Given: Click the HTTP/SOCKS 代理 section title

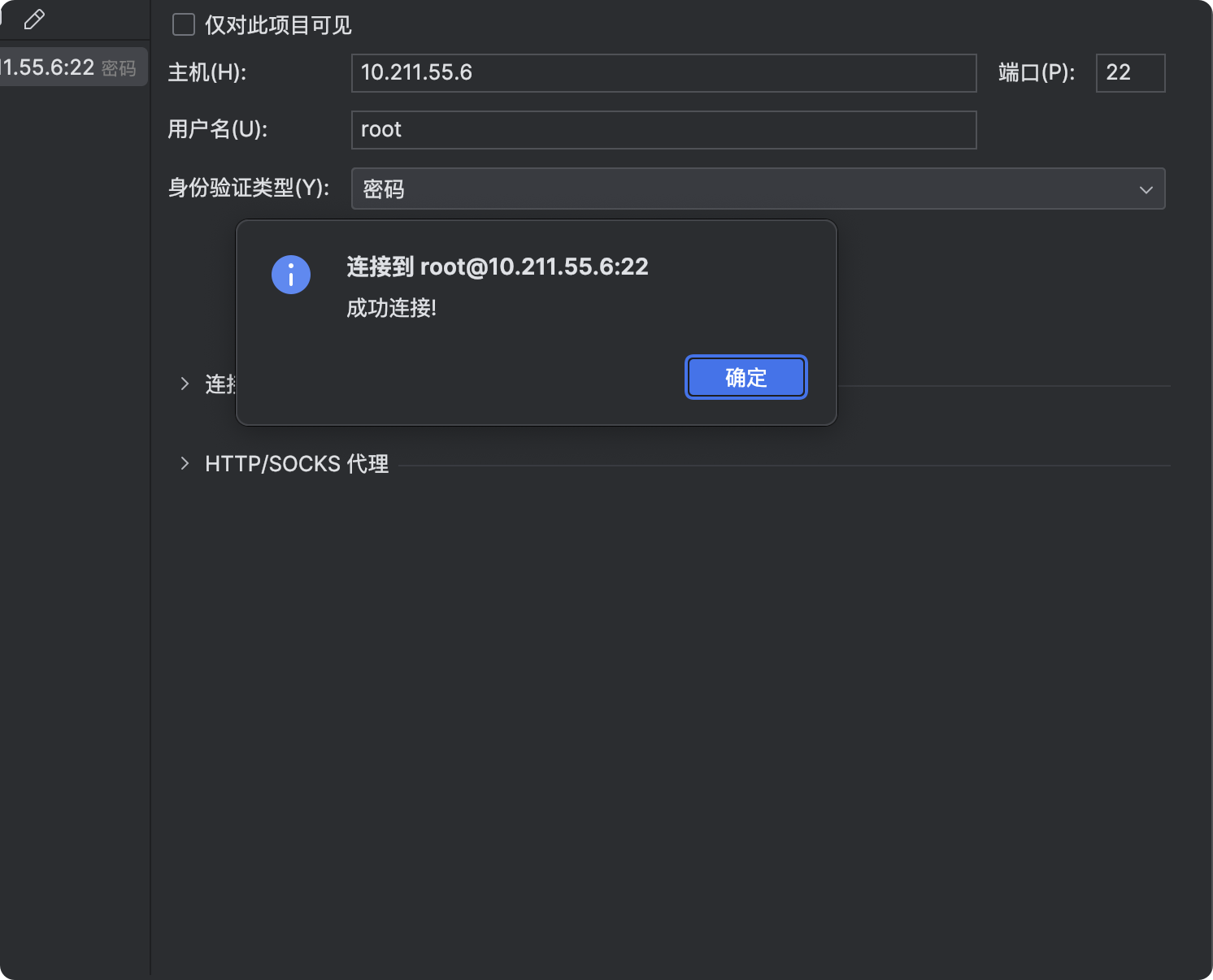Looking at the screenshot, I should point(297,464).
